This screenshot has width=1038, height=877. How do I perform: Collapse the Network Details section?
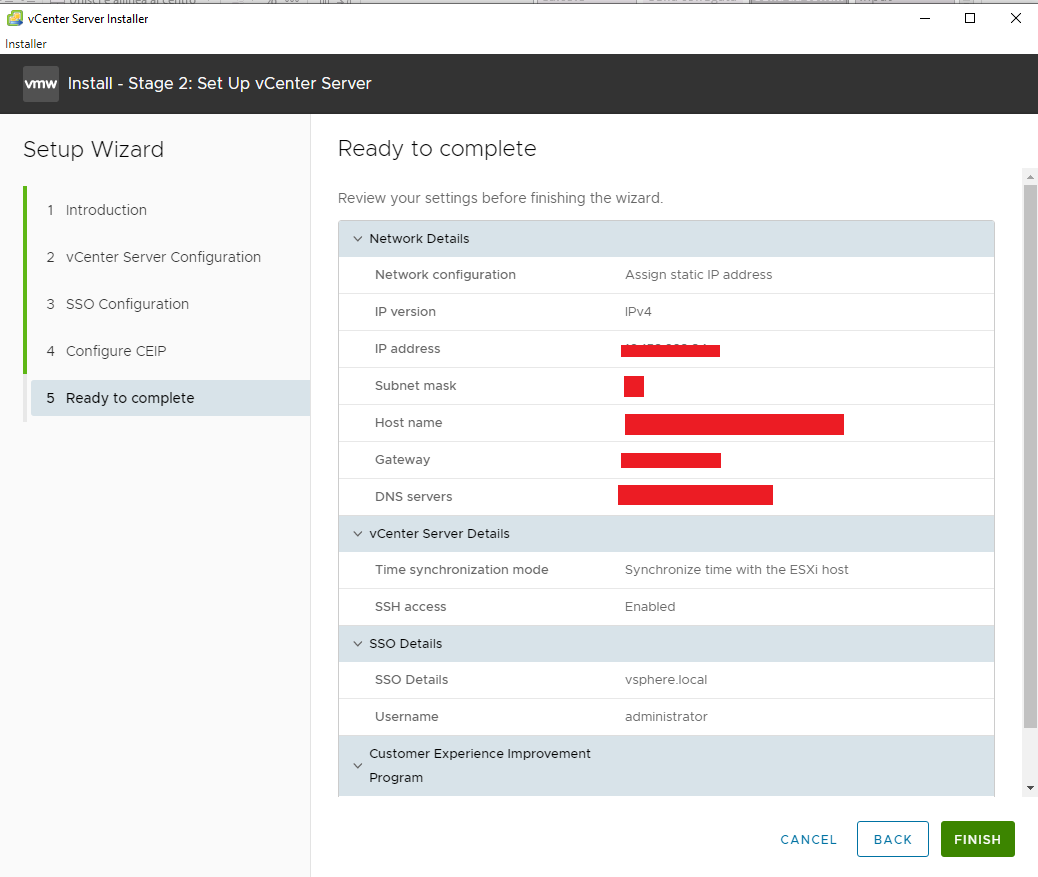(357, 238)
